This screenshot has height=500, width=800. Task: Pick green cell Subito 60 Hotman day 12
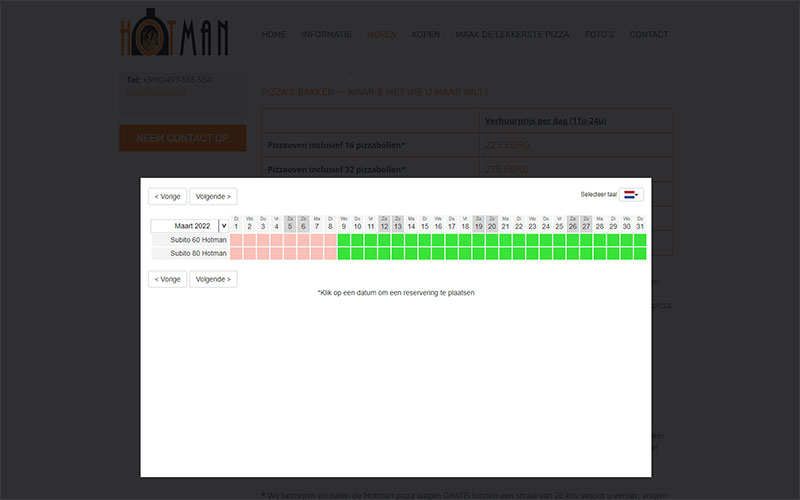coord(384,240)
